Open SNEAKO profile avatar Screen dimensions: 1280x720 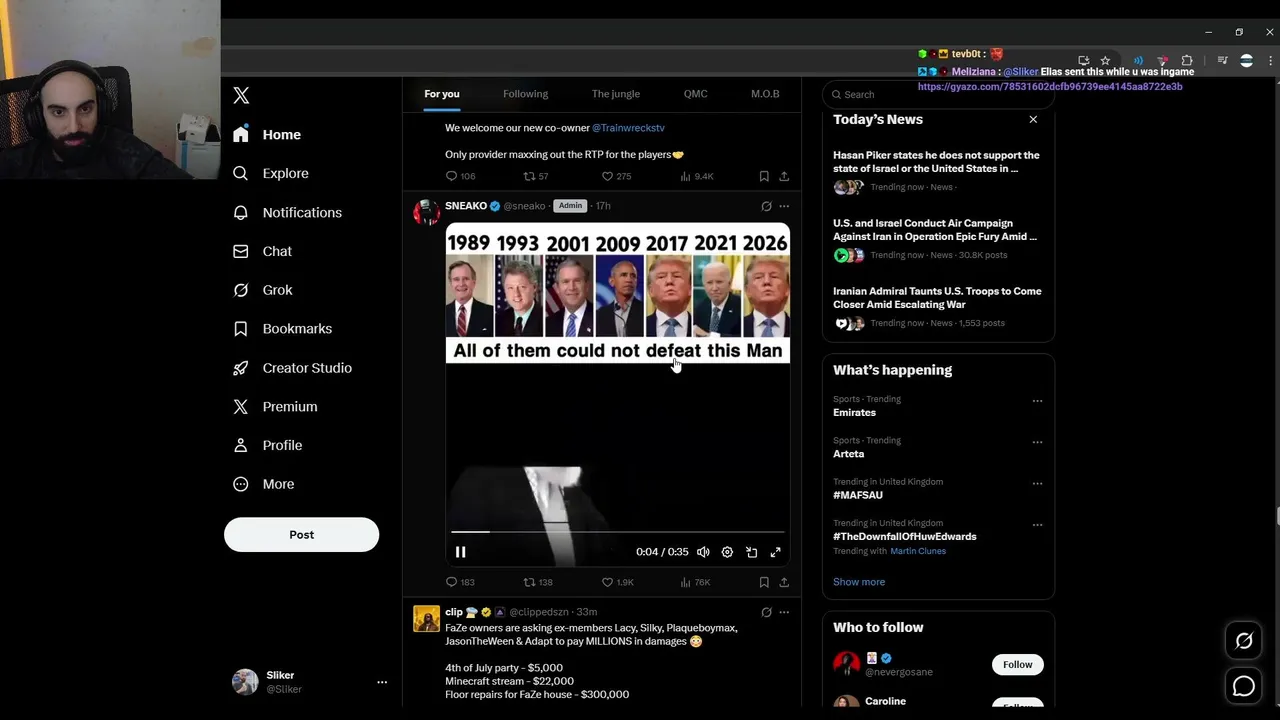(x=427, y=212)
